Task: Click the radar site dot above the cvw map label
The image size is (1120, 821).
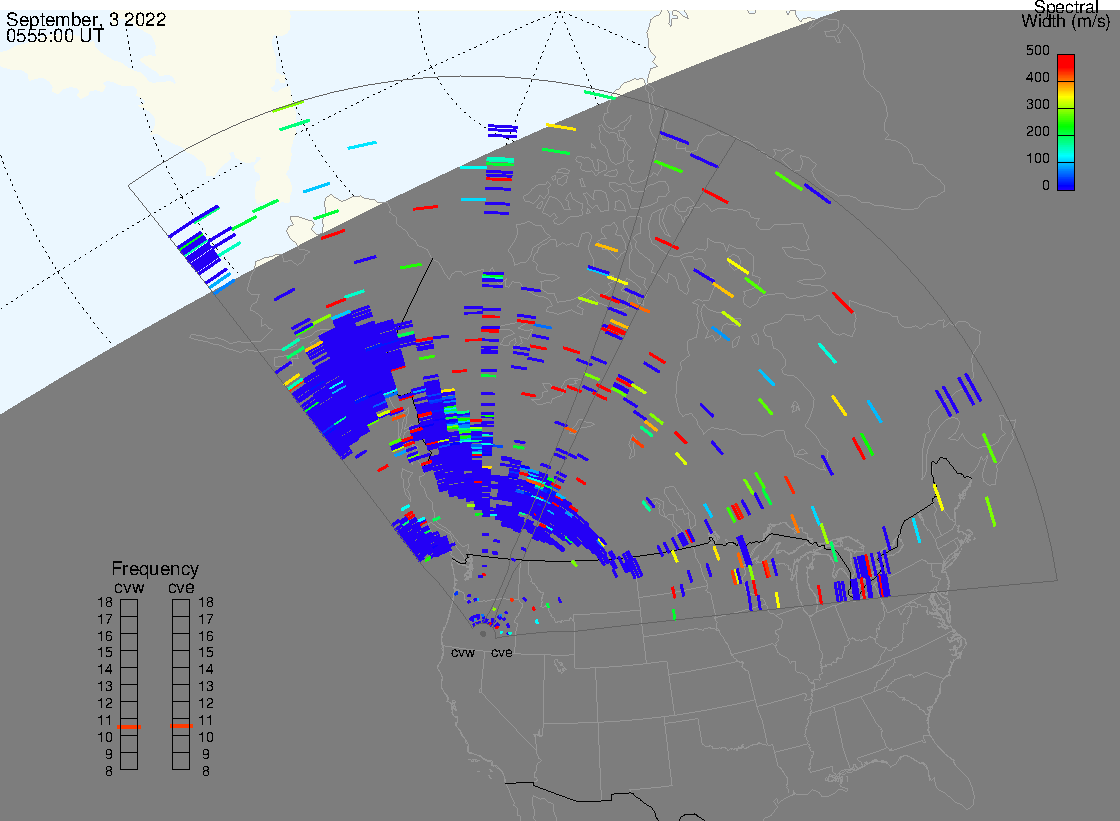Action: pos(484,634)
